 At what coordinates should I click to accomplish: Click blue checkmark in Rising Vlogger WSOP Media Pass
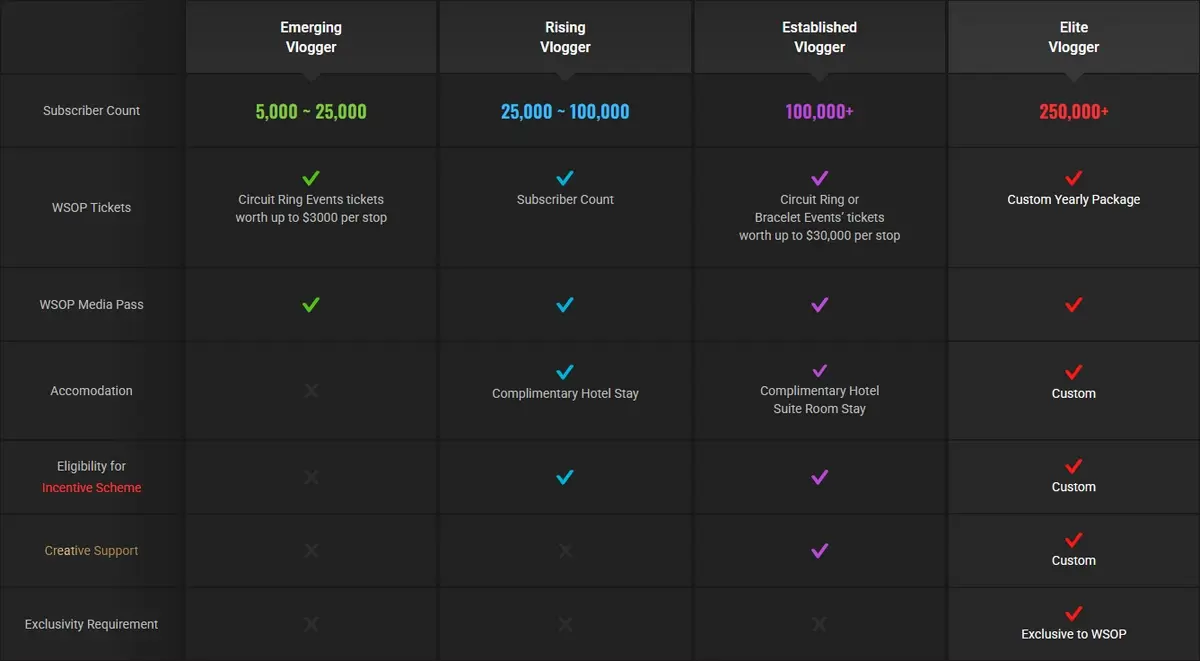click(x=565, y=305)
